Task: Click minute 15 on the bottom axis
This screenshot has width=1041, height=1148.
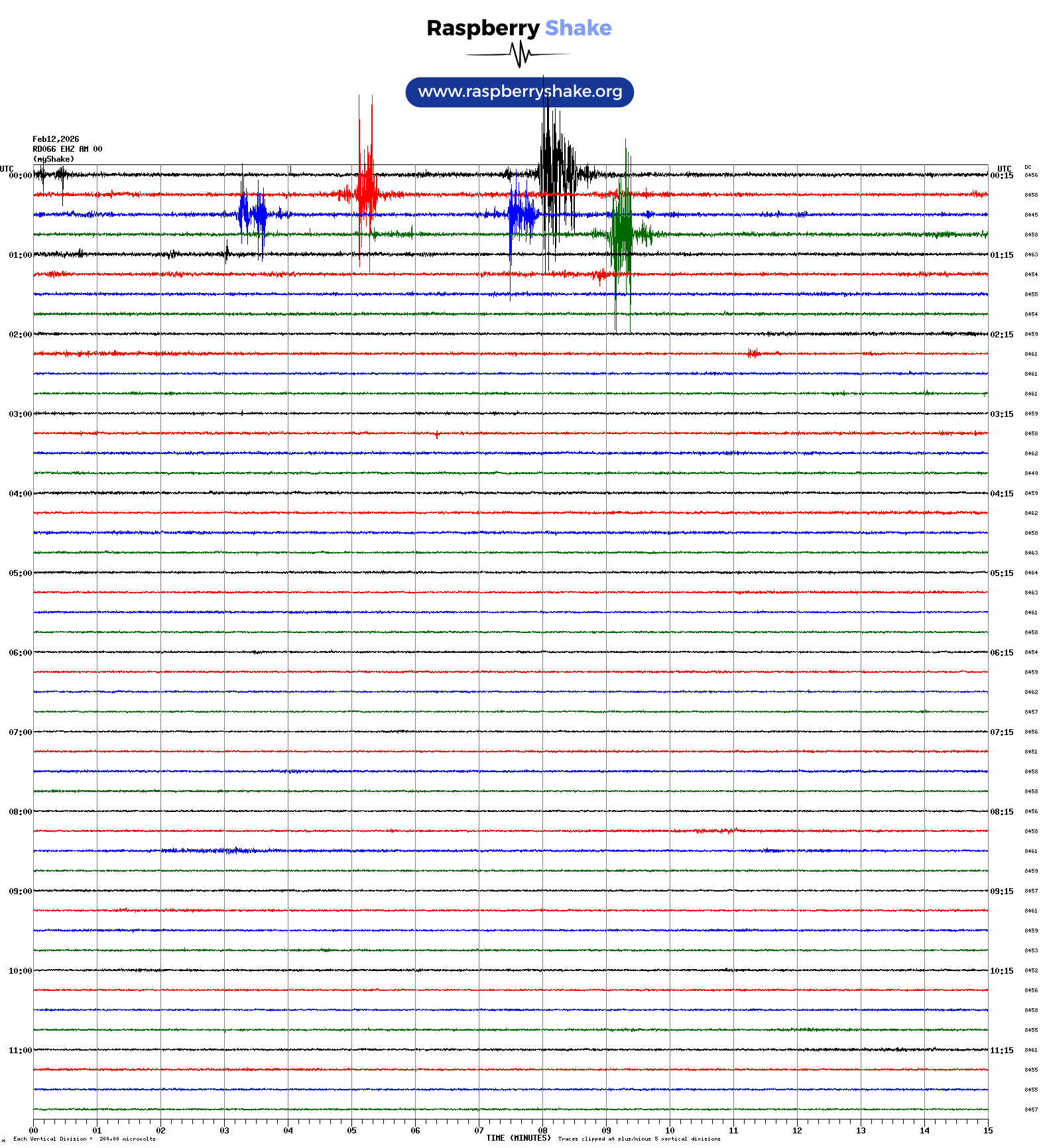Action: click(987, 1131)
